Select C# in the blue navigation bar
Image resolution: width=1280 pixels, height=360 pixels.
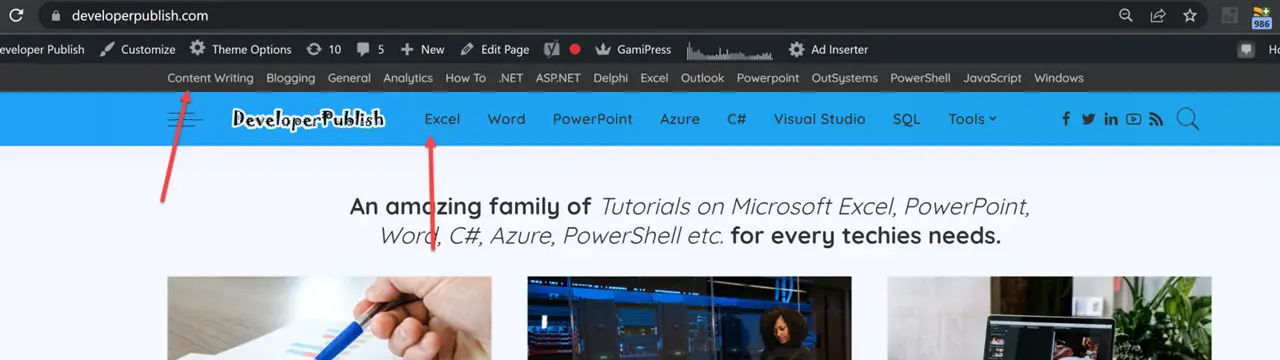pyautogui.click(x=737, y=119)
